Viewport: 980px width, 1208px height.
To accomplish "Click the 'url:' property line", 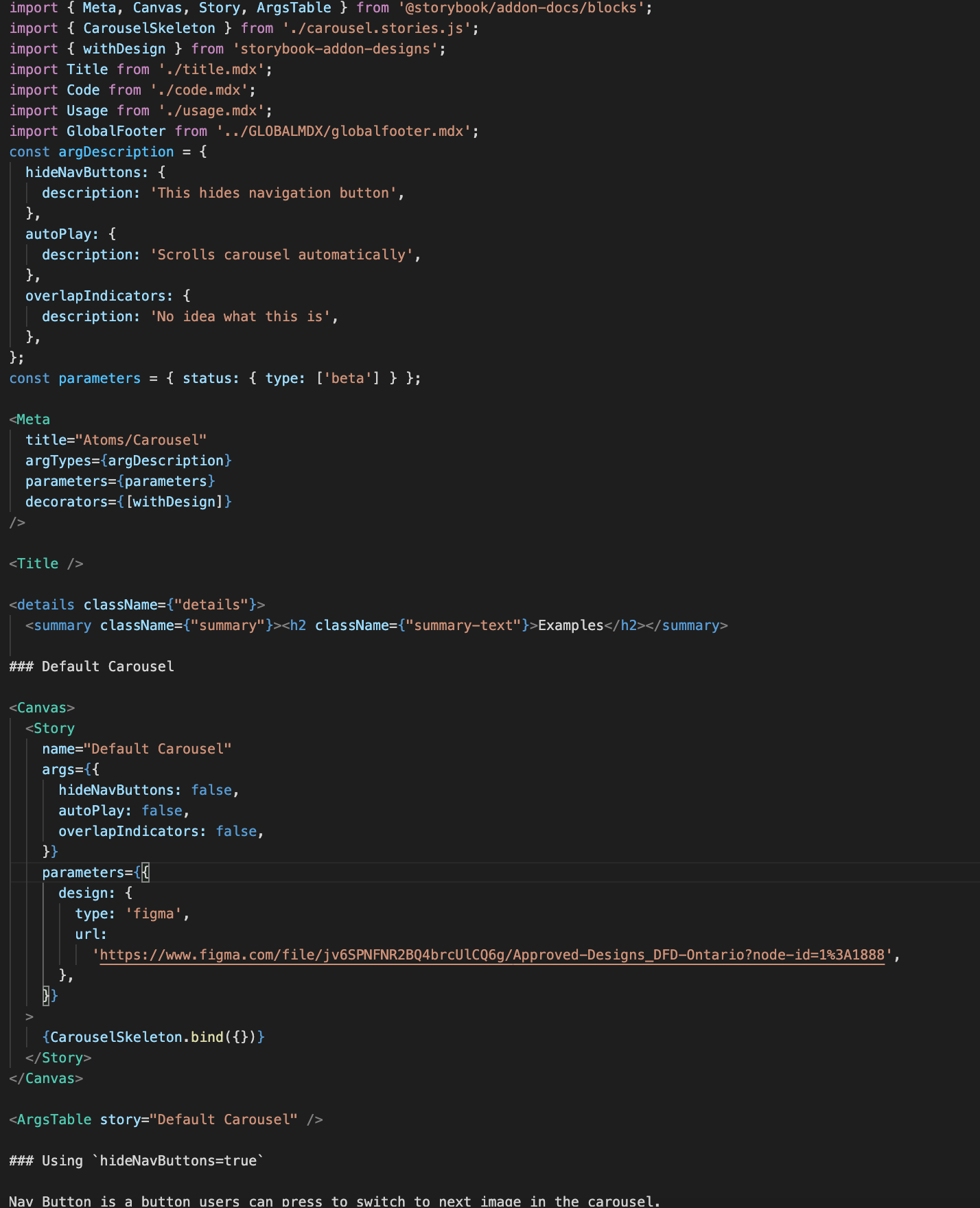I will pyautogui.click(x=91, y=934).
